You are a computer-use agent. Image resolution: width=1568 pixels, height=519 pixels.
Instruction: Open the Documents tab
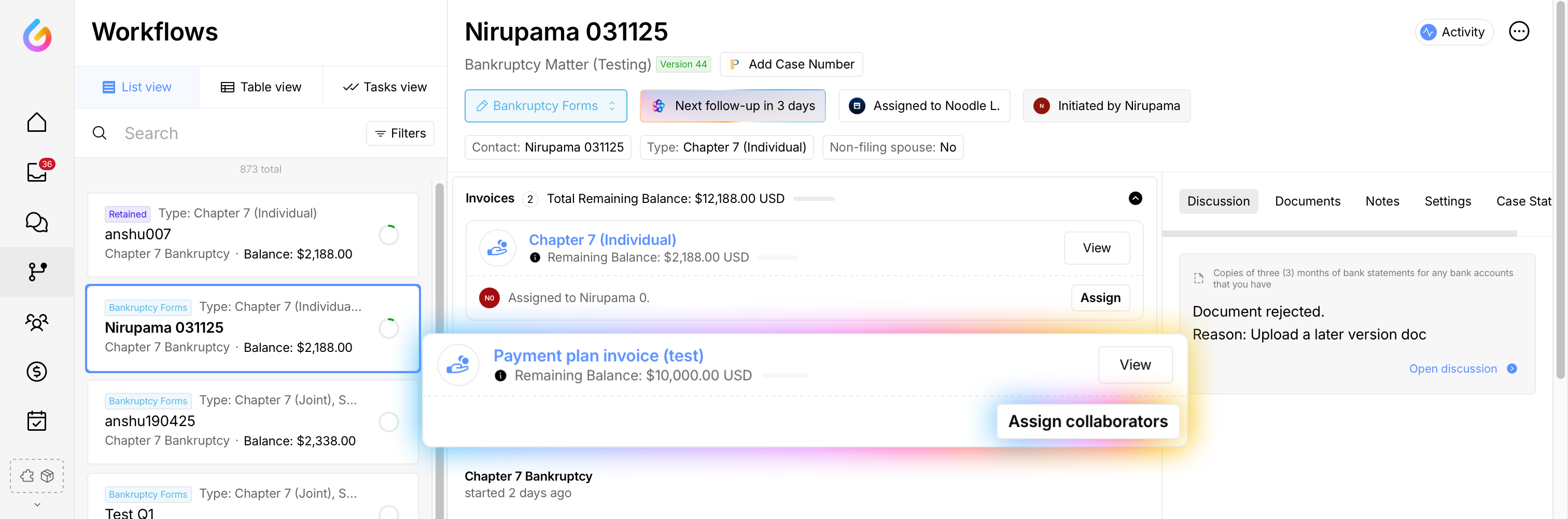pyautogui.click(x=1307, y=201)
